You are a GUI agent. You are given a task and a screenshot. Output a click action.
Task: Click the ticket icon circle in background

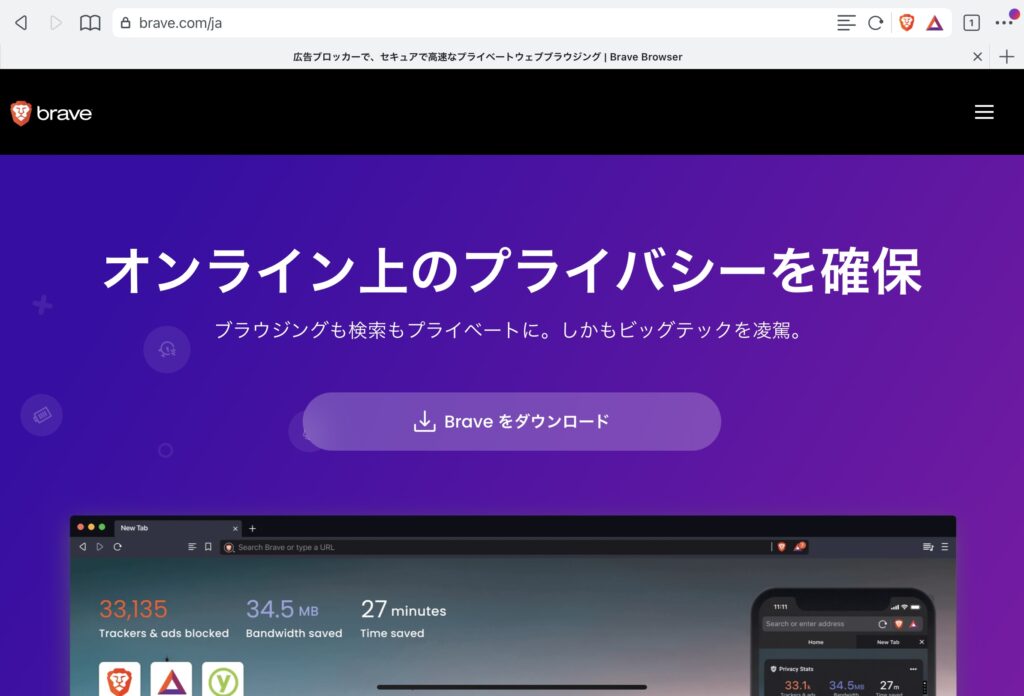(x=42, y=415)
